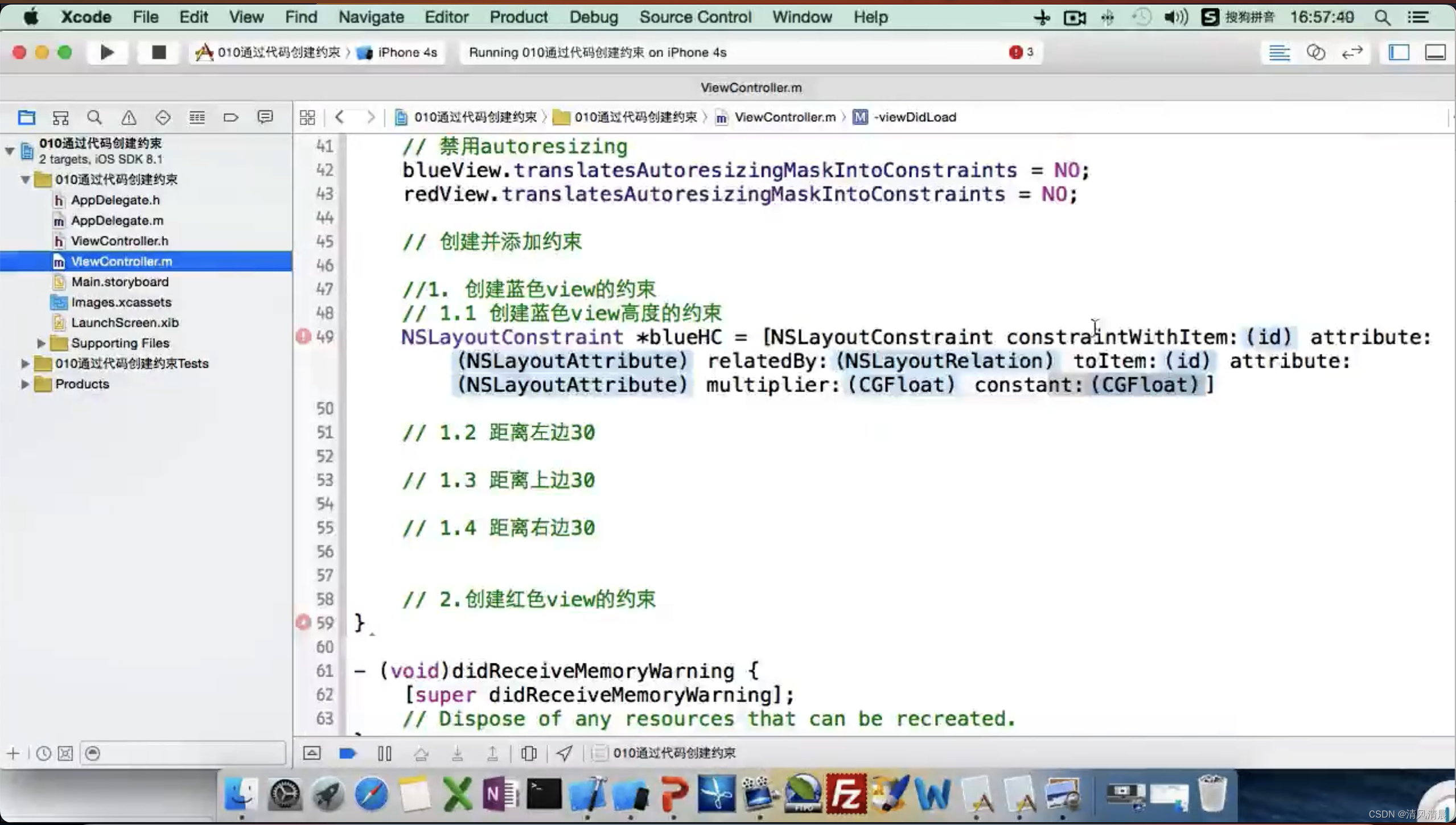This screenshot has width=1456, height=825.
Task: Open Images.xcassets
Action: pos(121,303)
